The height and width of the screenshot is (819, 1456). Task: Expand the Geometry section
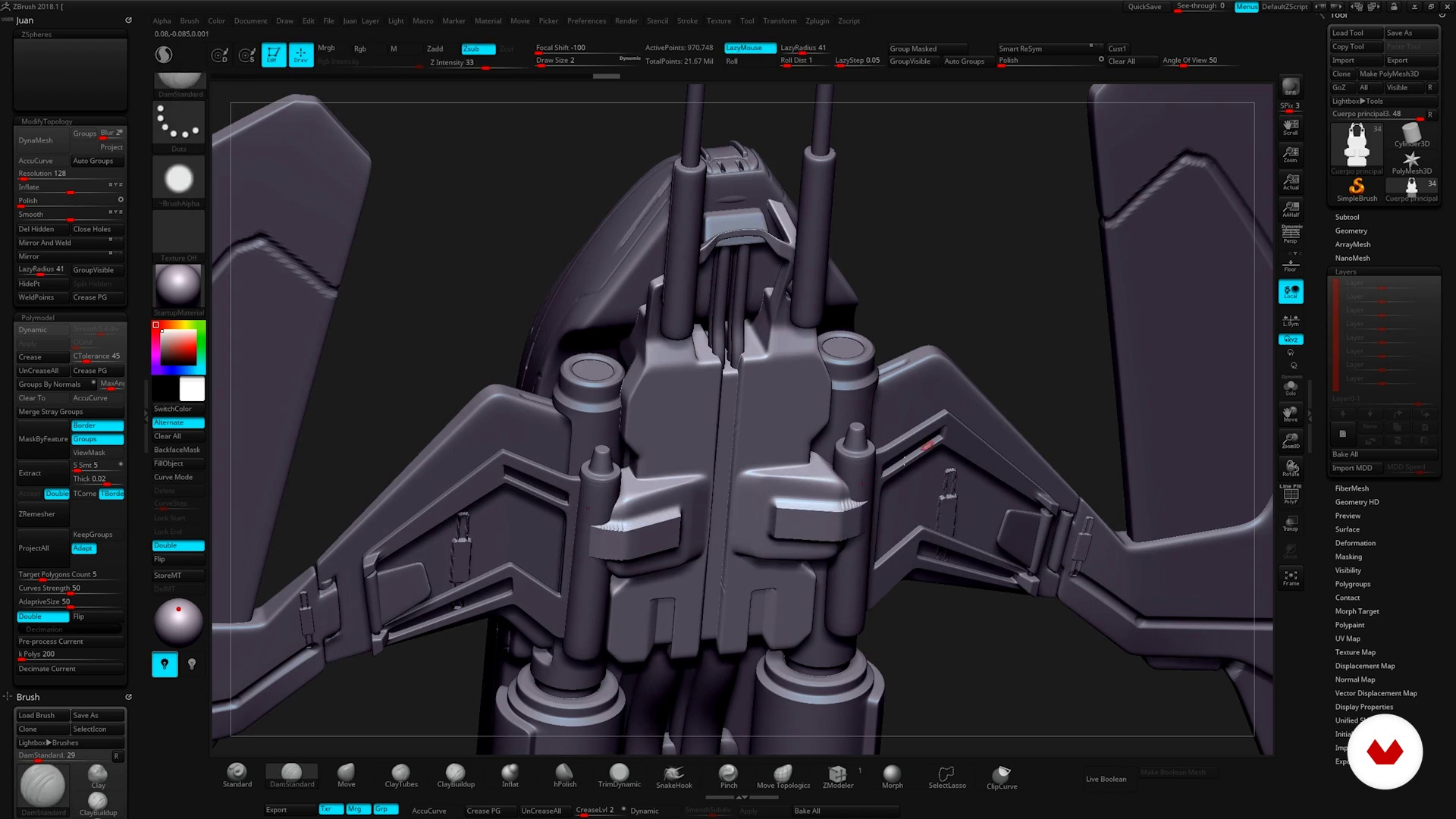click(x=1351, y=231)
